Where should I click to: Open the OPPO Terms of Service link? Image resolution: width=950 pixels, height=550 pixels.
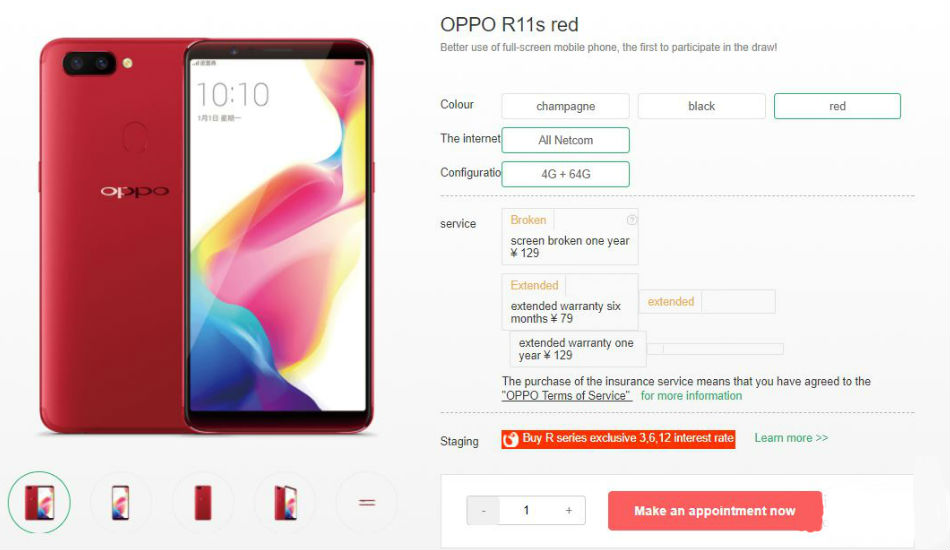click(x=566, y=396)
